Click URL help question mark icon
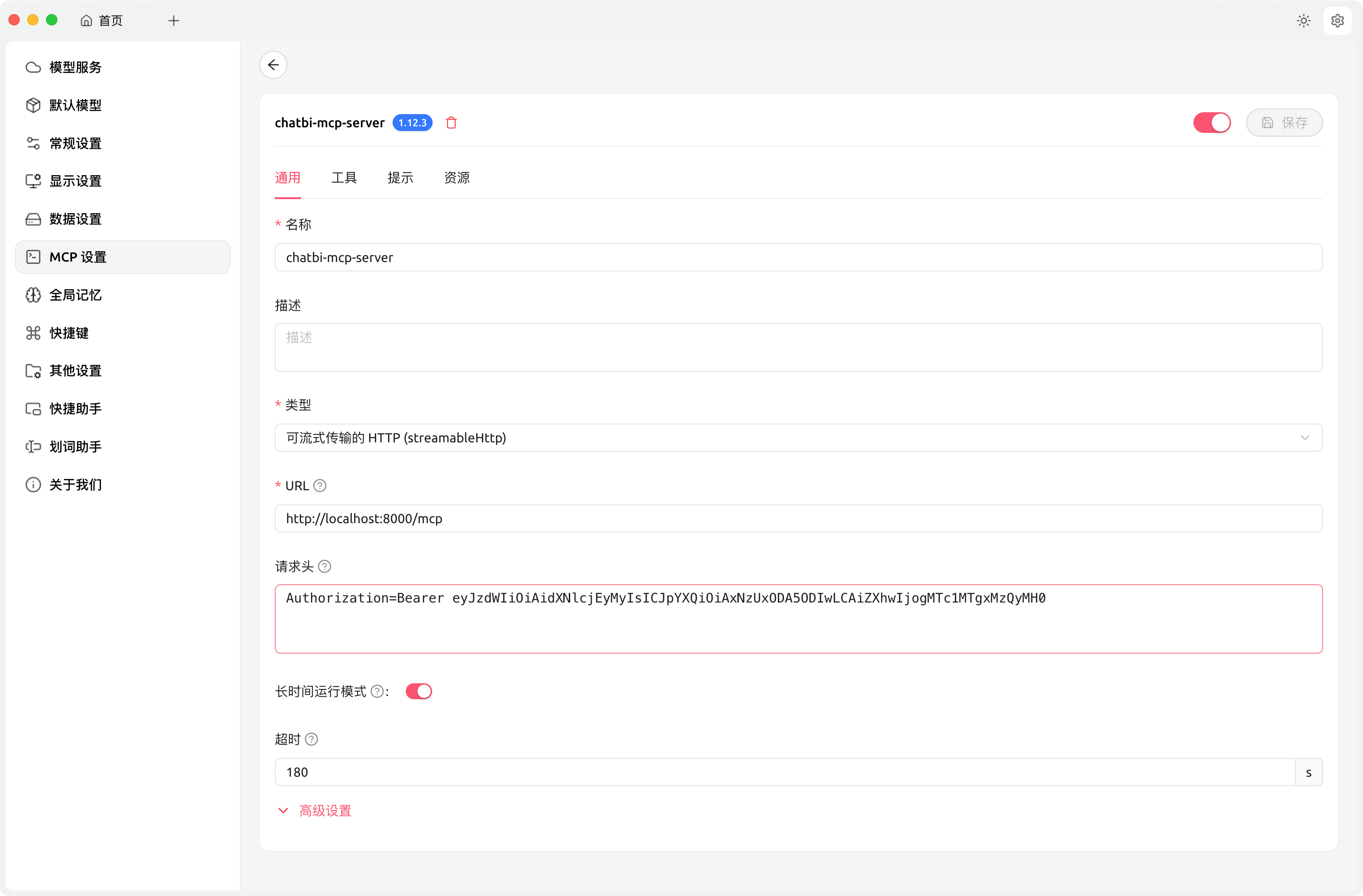 (320, 486)
